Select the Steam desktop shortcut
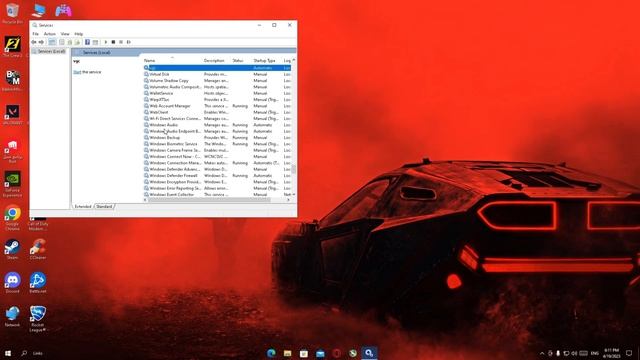Image resolution: width=640 pixels, height=360 pixels. (13, 249)
